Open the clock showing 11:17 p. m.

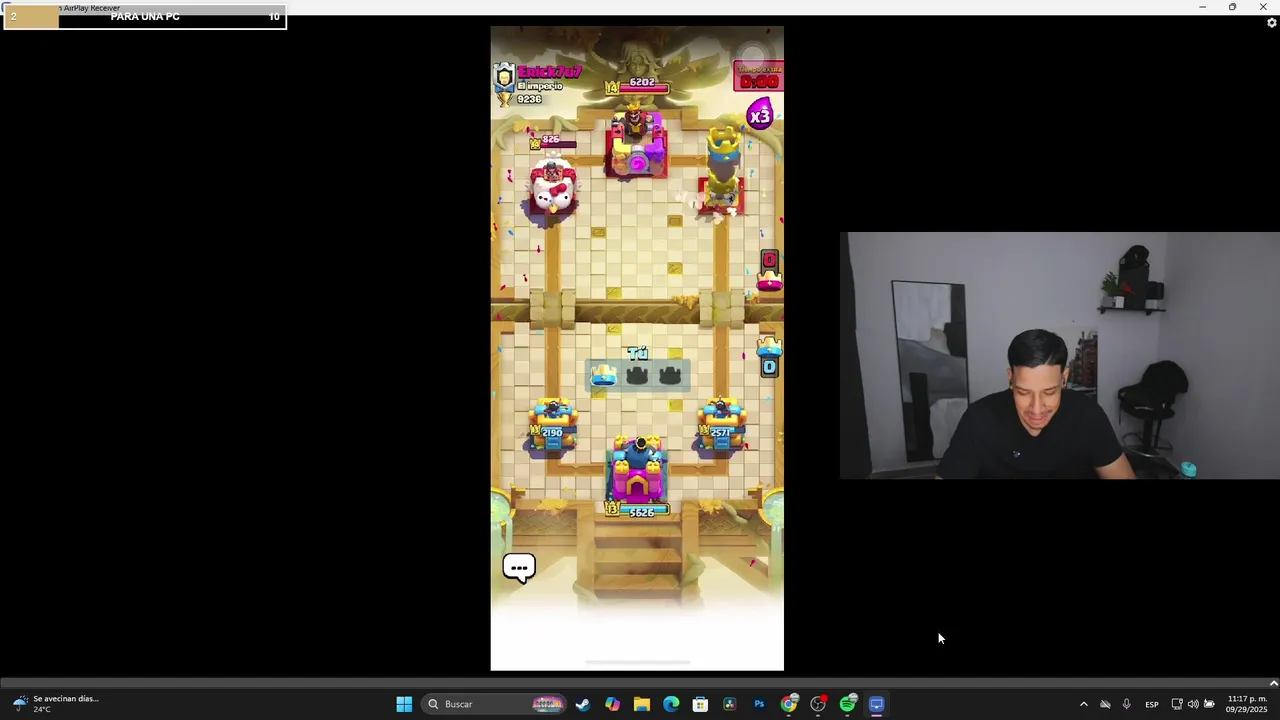point(1246,704)
